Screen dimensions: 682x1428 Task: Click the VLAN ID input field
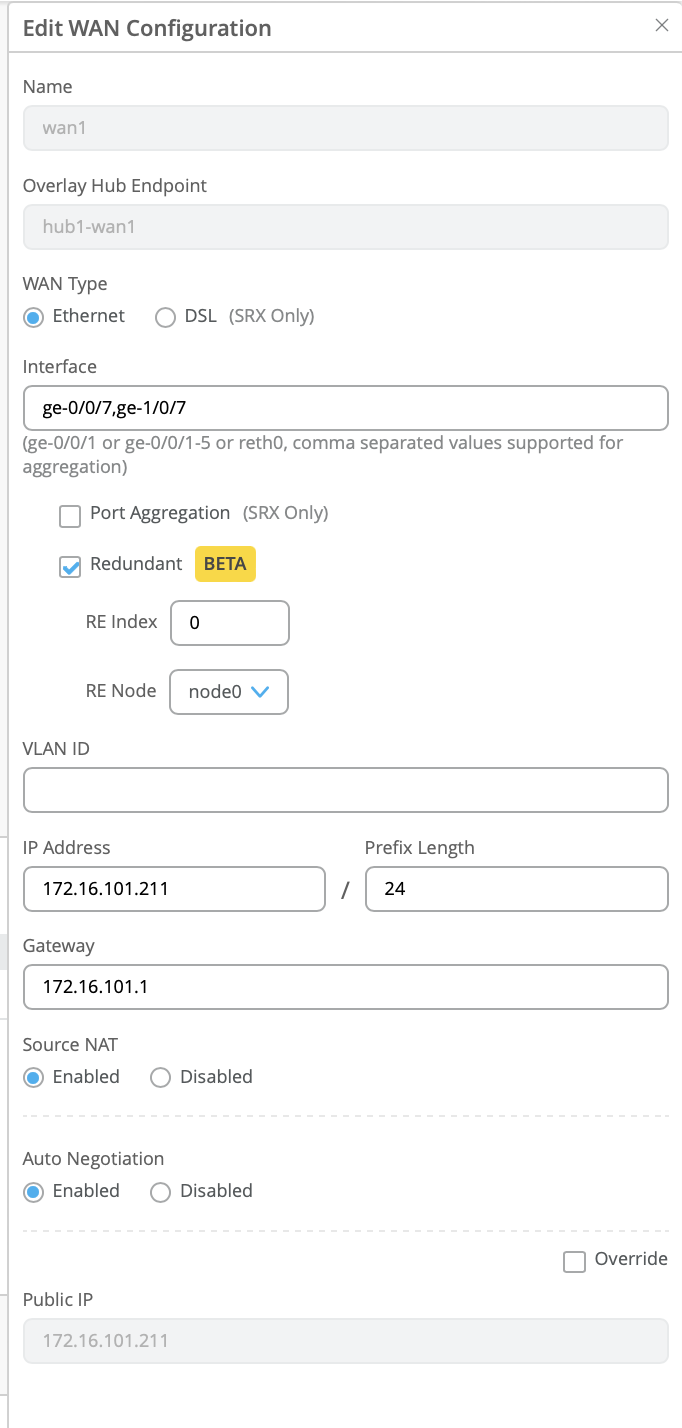tap(345, 790)
